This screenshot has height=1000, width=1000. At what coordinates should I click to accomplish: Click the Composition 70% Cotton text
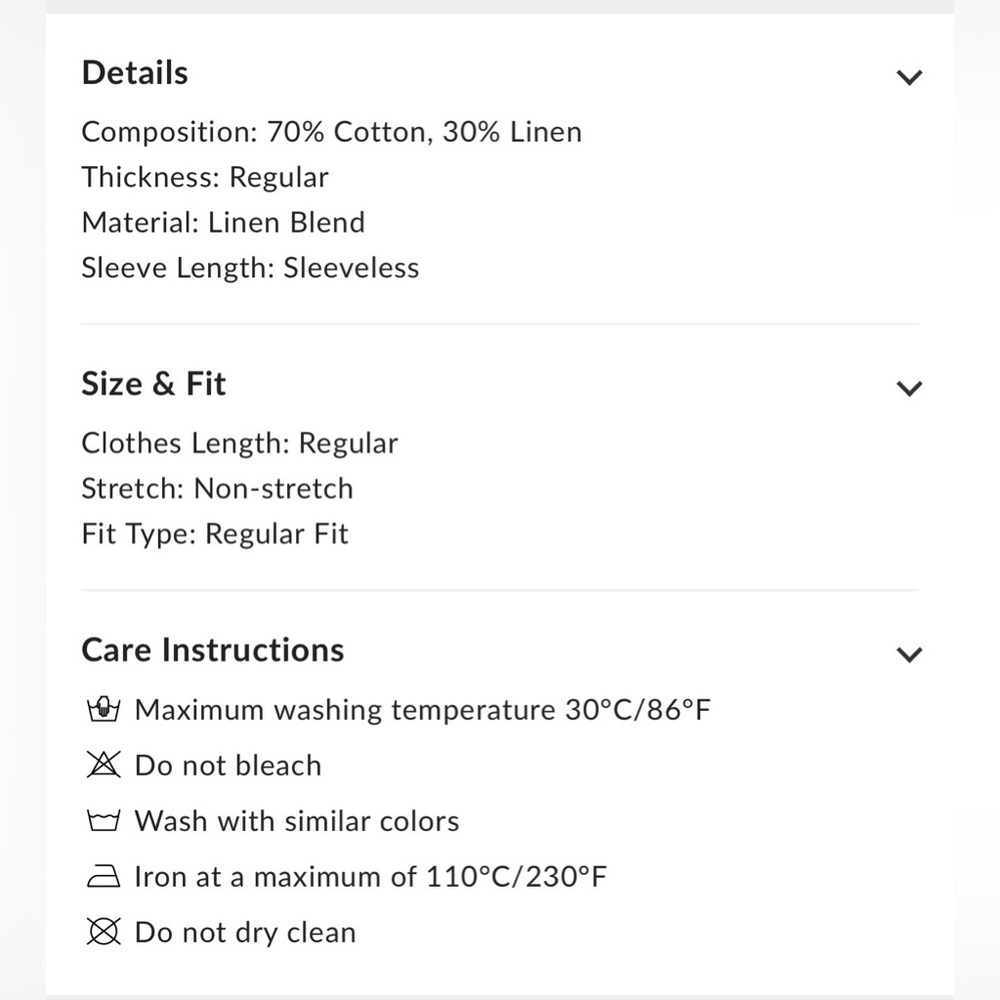click(332, 132)
